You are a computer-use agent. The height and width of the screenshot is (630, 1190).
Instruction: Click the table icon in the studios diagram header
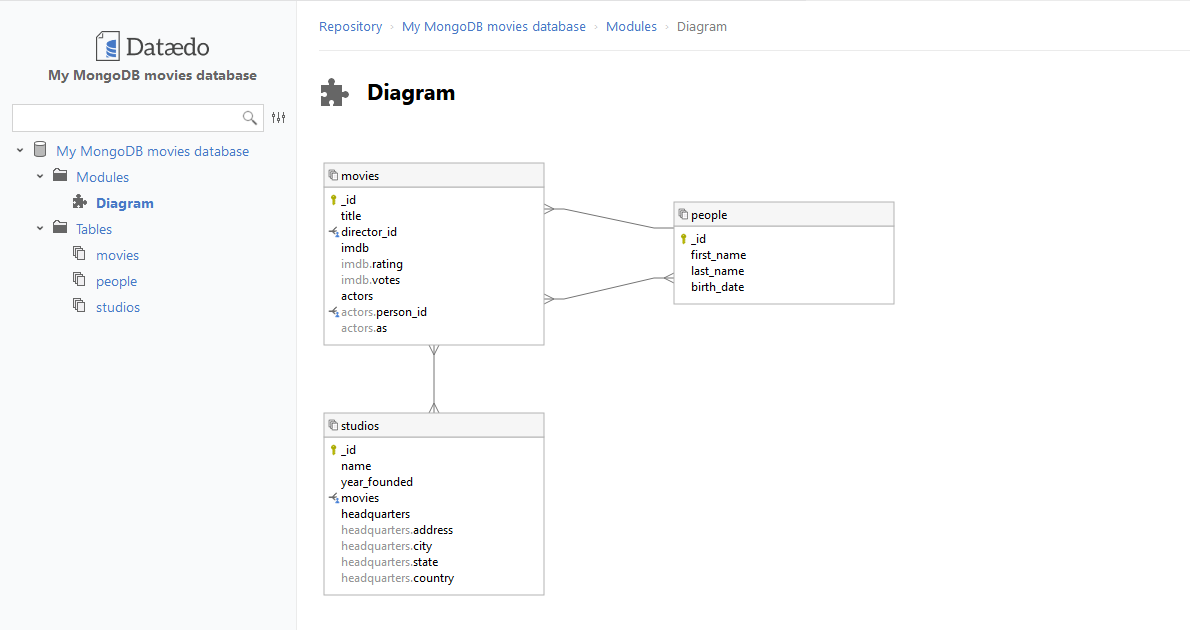333,425
